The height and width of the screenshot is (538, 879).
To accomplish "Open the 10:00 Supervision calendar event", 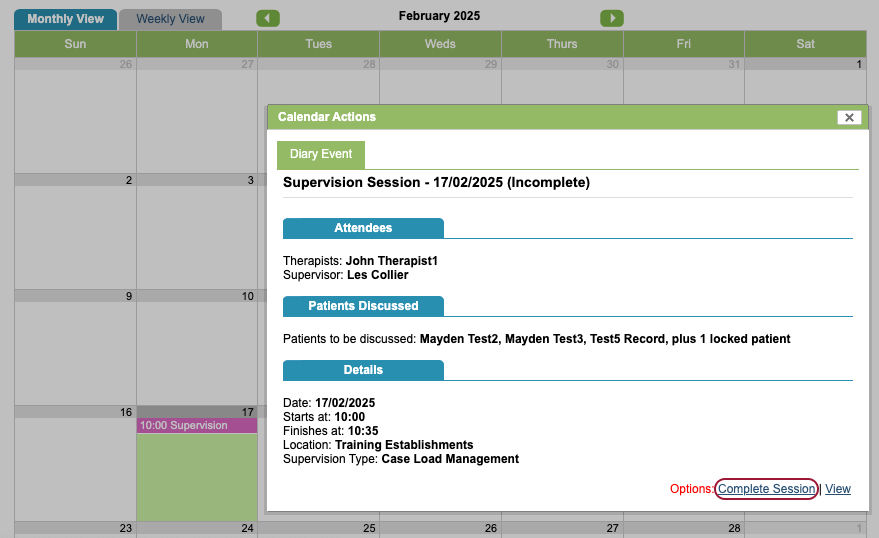I will [x=196, y=425].
